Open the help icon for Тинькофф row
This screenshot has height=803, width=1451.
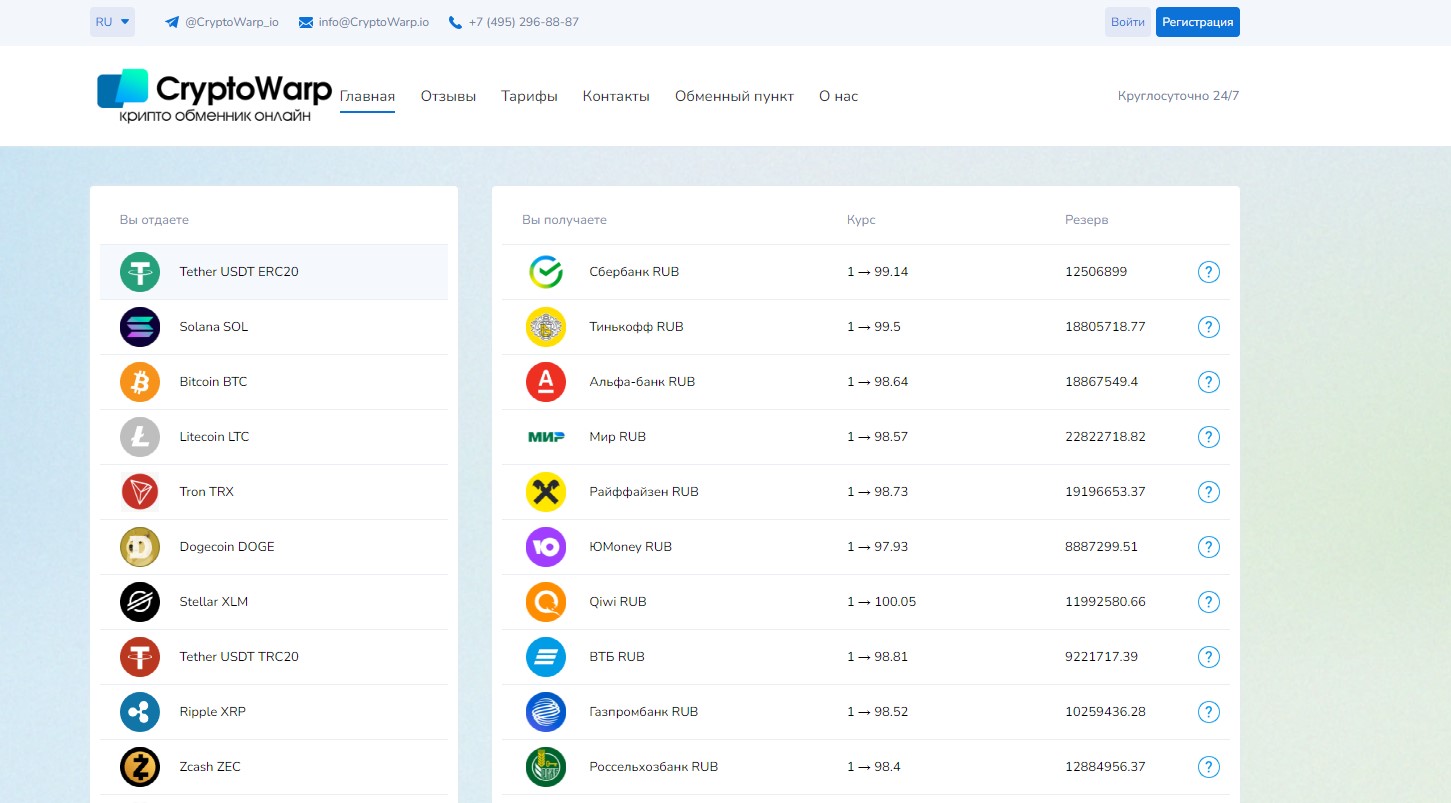click(x=1208, y=327)
